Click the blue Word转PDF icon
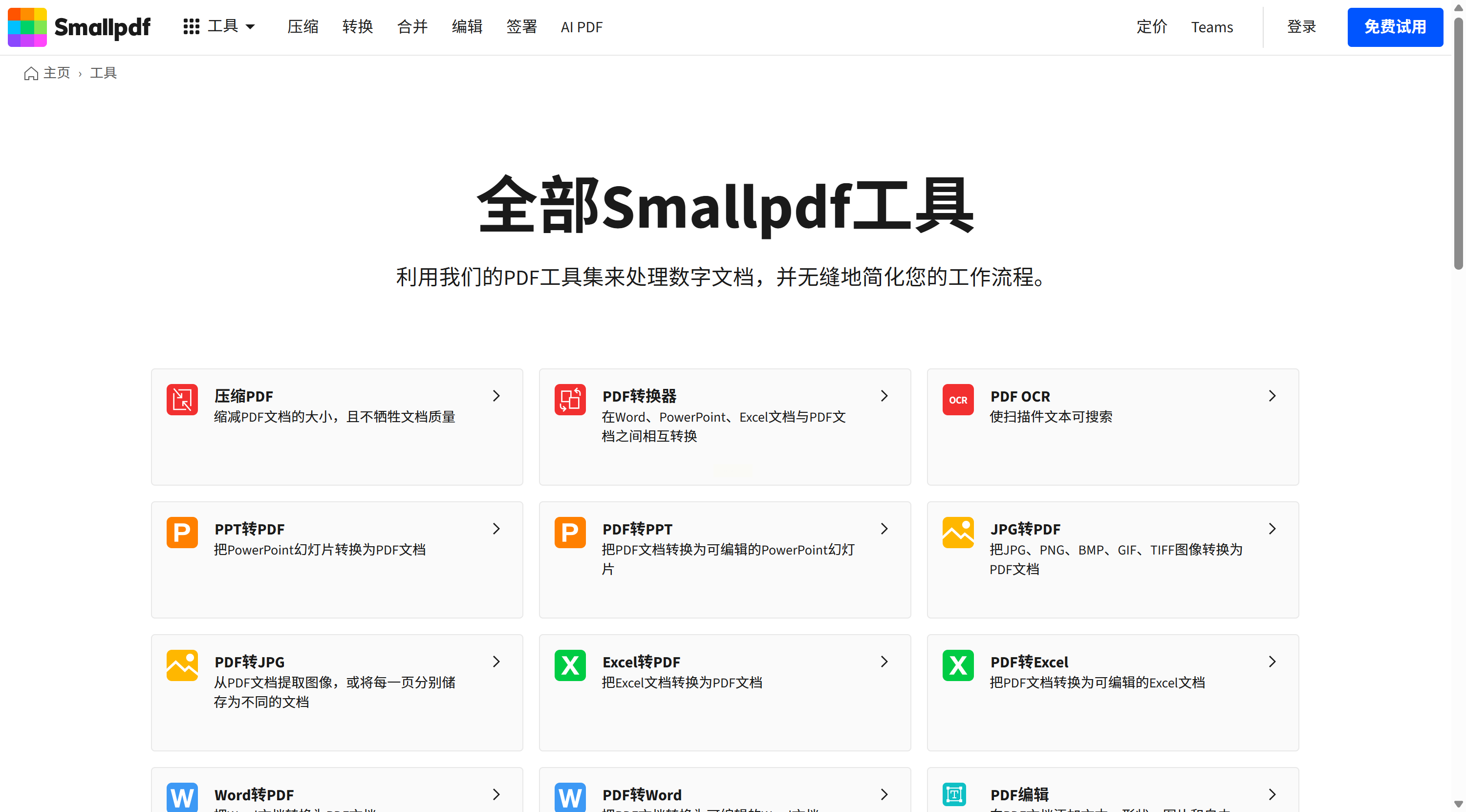Viewport: 1466px width, 812px height. pyautogui.click(x=182, y=797)
